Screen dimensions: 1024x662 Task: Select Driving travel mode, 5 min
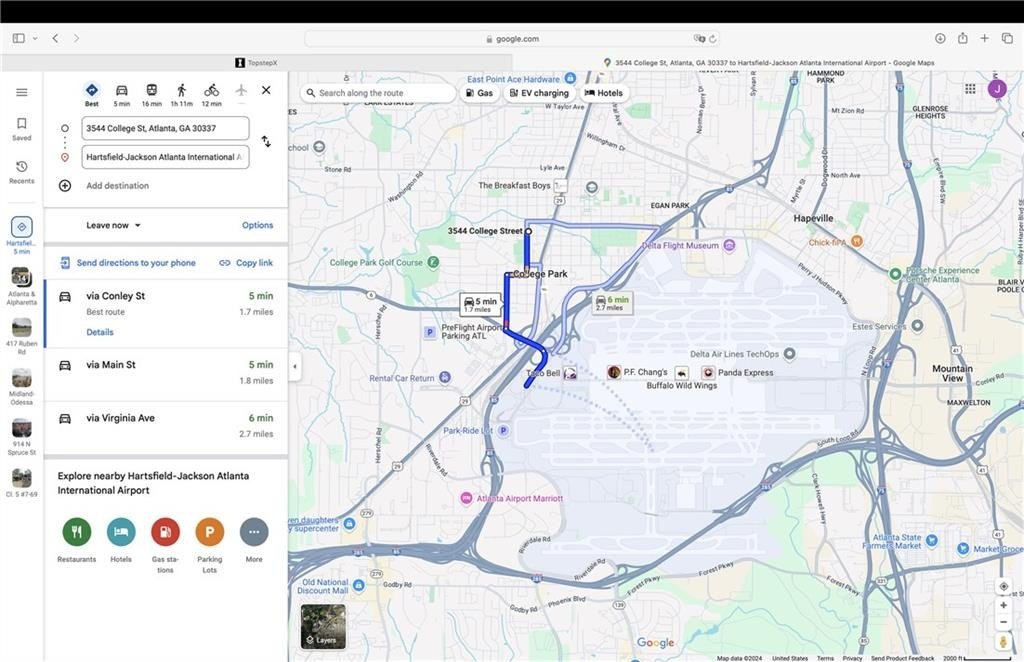tap(121, 94)
